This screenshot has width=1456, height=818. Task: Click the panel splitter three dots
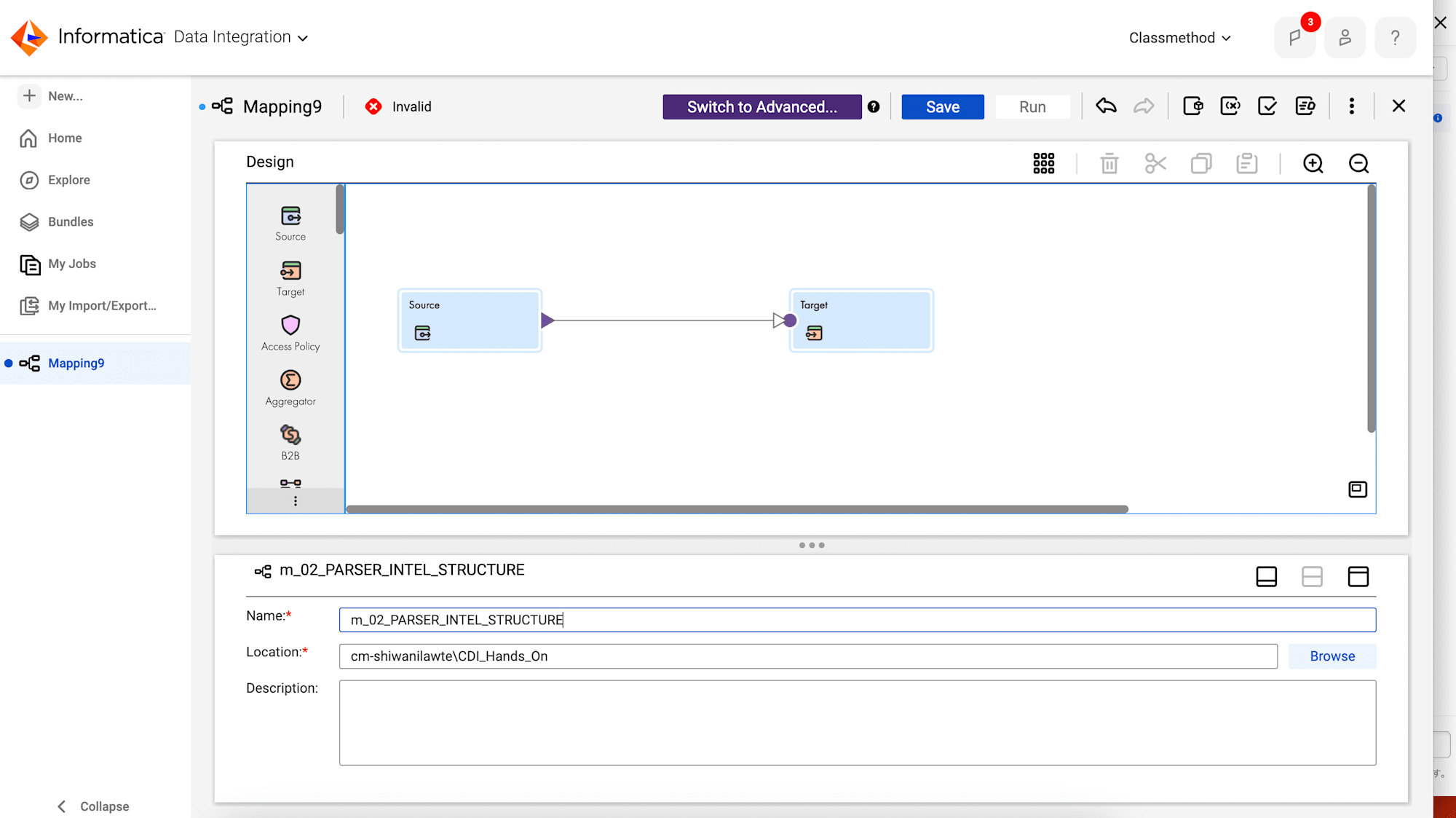coord(812,545)
